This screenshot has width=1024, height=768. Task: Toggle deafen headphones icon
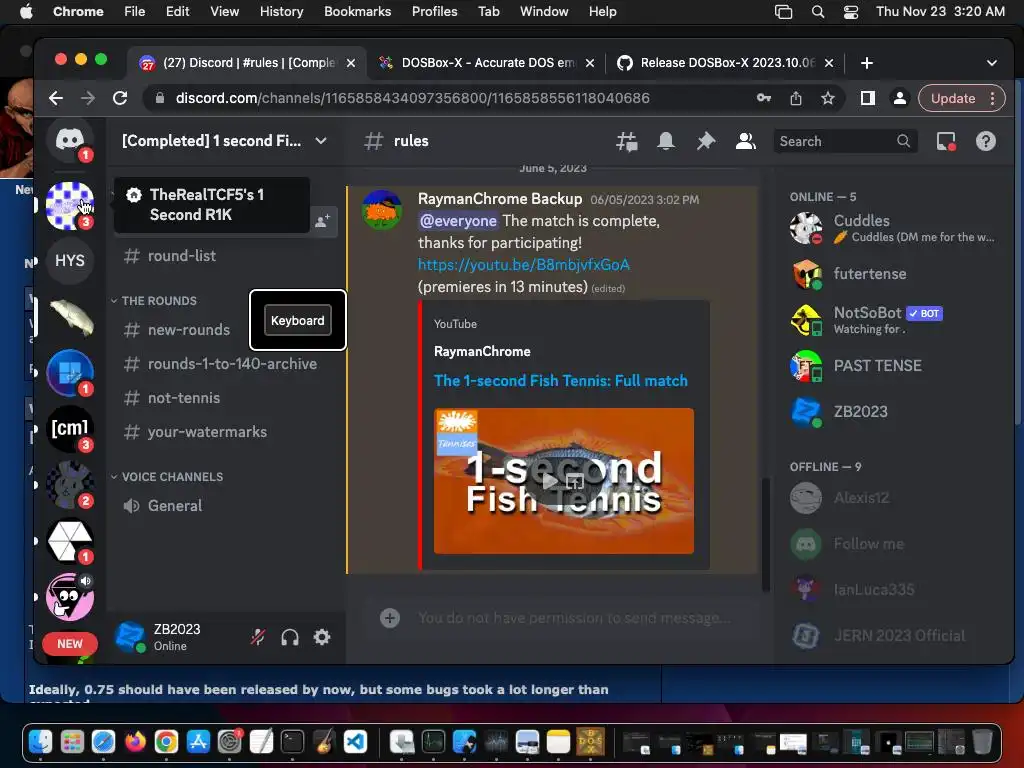pos(290,637)
